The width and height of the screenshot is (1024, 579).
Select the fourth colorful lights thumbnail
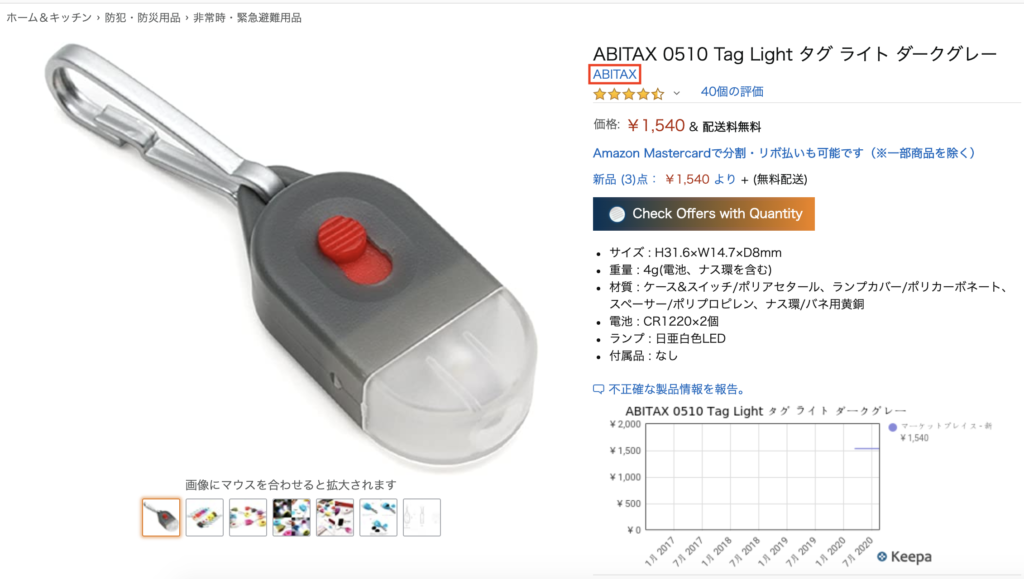[x=291, y=517]
